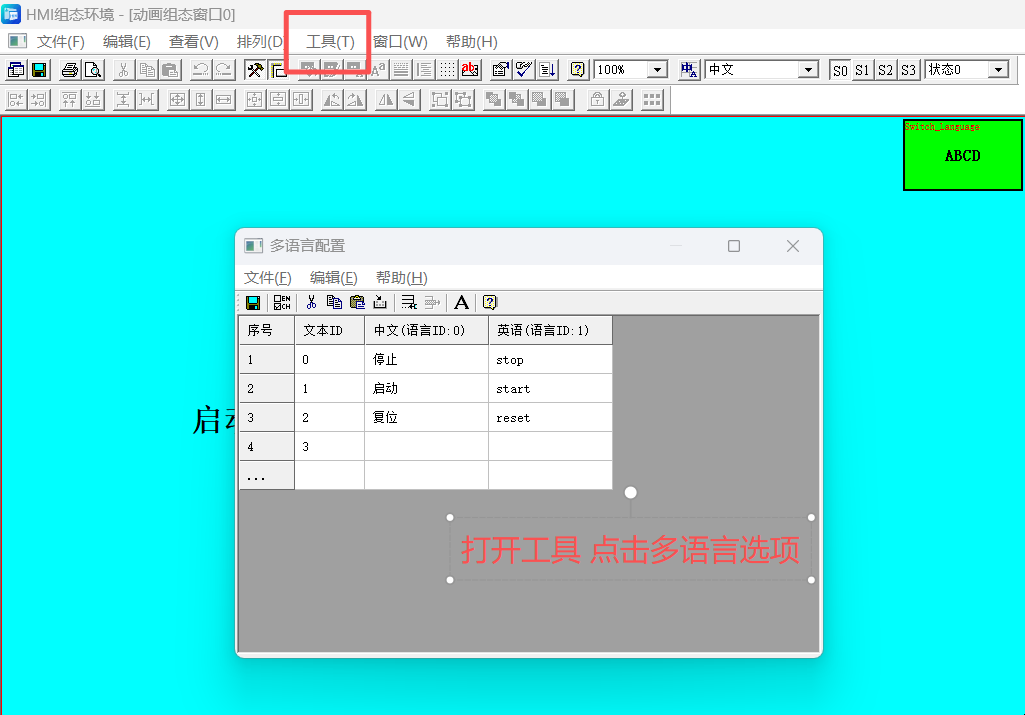This screenshot has height=715, width=1025.
Task: Click the save project icon in main toolbar
Action: [x=39, y=69]
